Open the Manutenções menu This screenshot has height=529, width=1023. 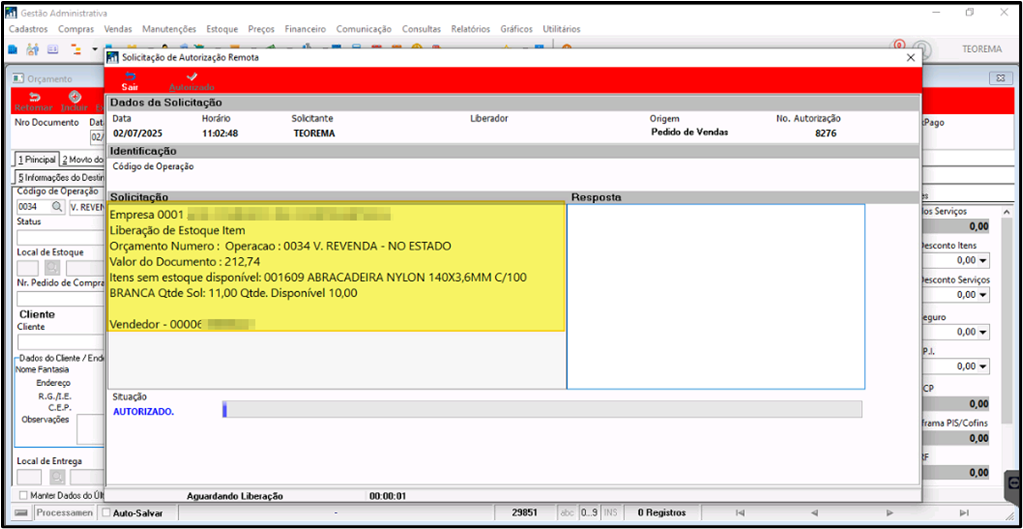(x=169, y=29)
